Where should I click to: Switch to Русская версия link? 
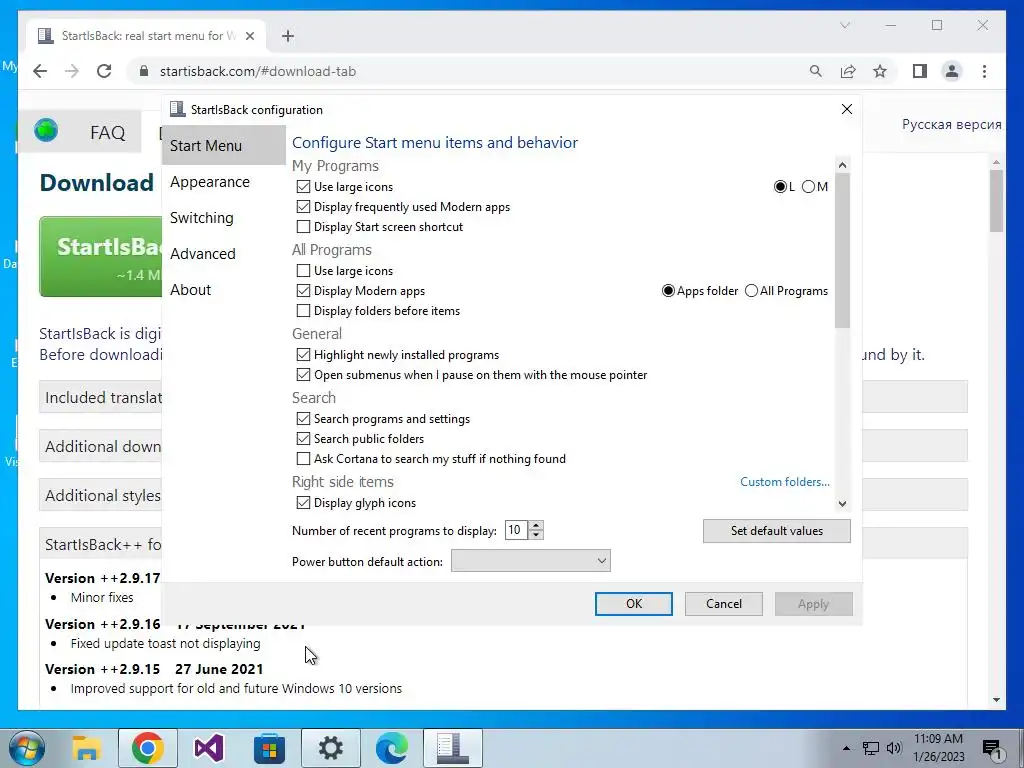click(952, 125)
